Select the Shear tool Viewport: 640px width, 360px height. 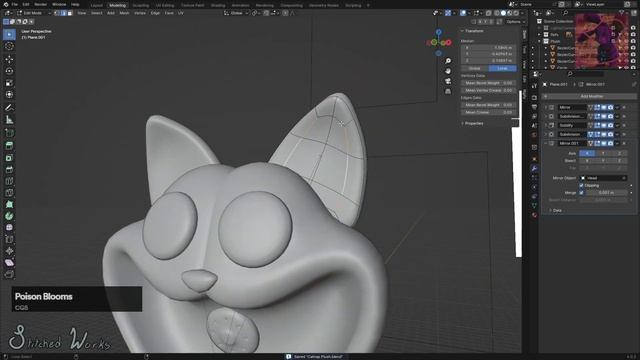(9, 263)
